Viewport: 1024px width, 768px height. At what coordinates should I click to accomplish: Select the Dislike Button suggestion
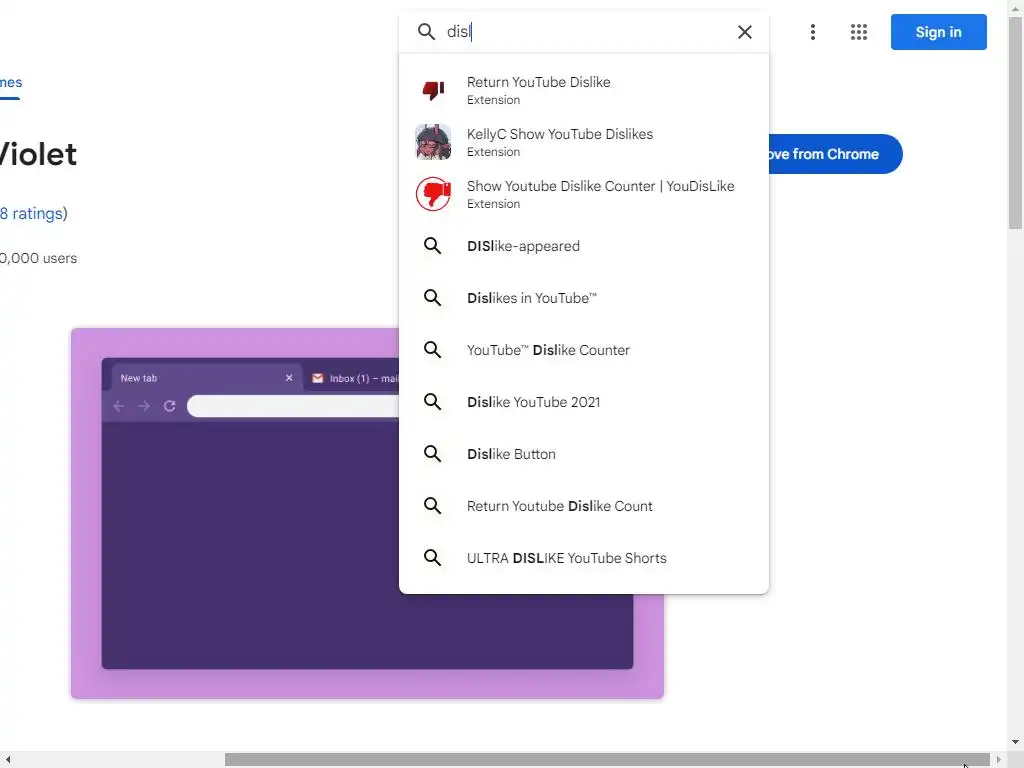click(x=584, y=454)
